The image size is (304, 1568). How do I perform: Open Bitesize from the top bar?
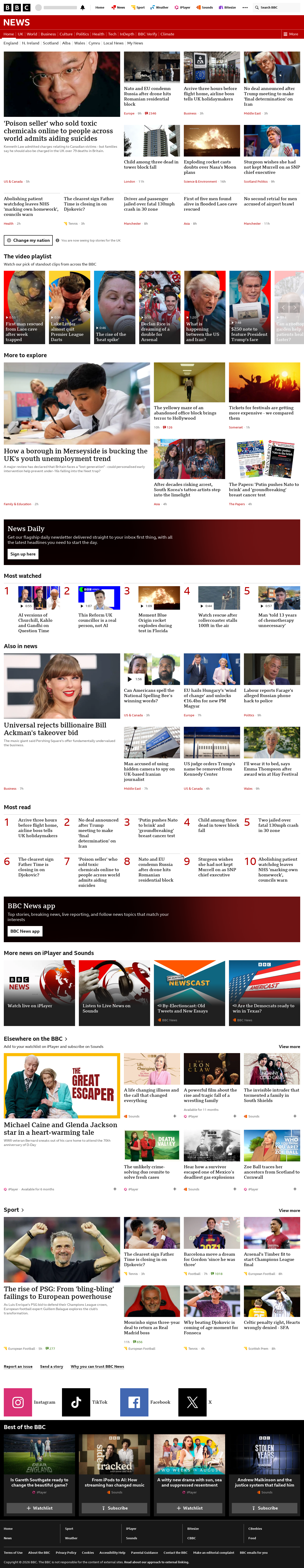228,7
